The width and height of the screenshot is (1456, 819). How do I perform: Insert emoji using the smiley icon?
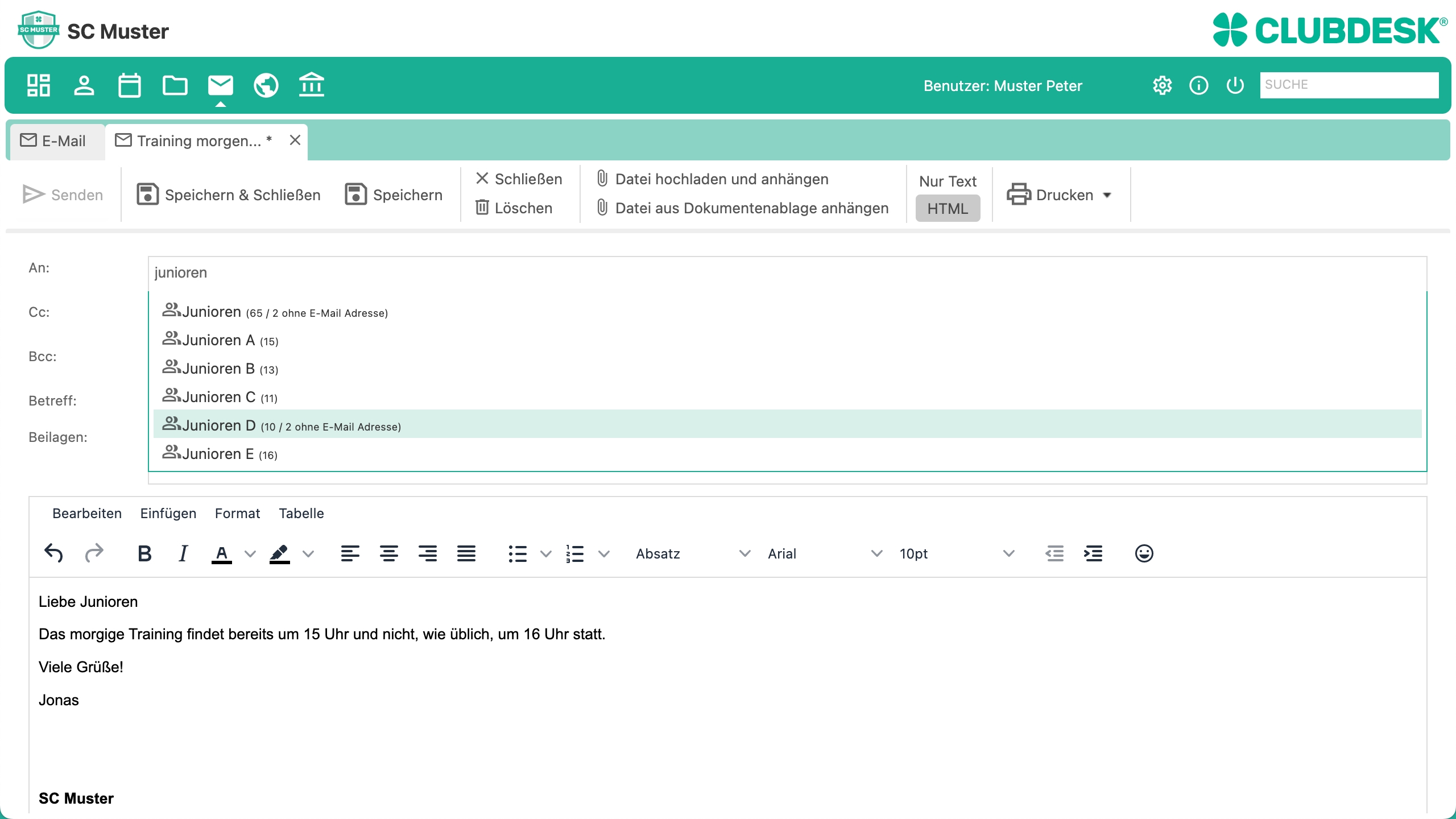[x=1144, y=553]
